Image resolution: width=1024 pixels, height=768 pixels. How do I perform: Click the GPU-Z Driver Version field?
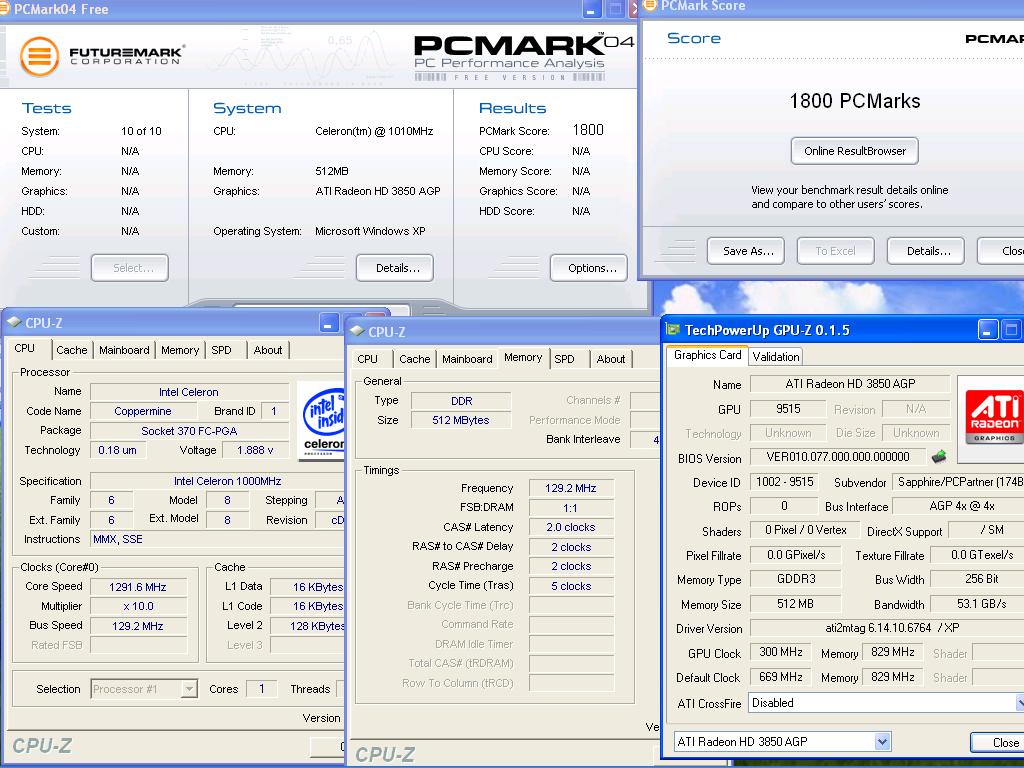[887, 628]
